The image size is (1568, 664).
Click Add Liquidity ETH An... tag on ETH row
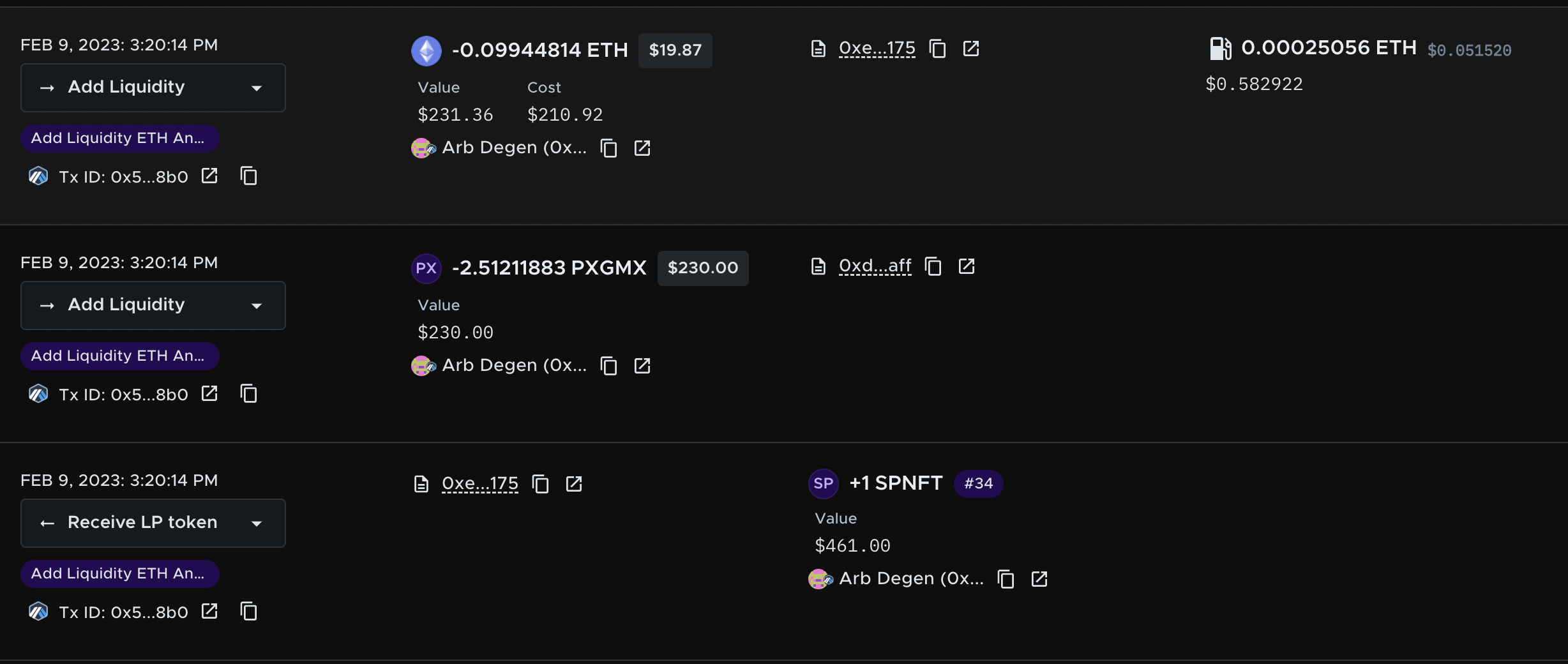point(119,138)
